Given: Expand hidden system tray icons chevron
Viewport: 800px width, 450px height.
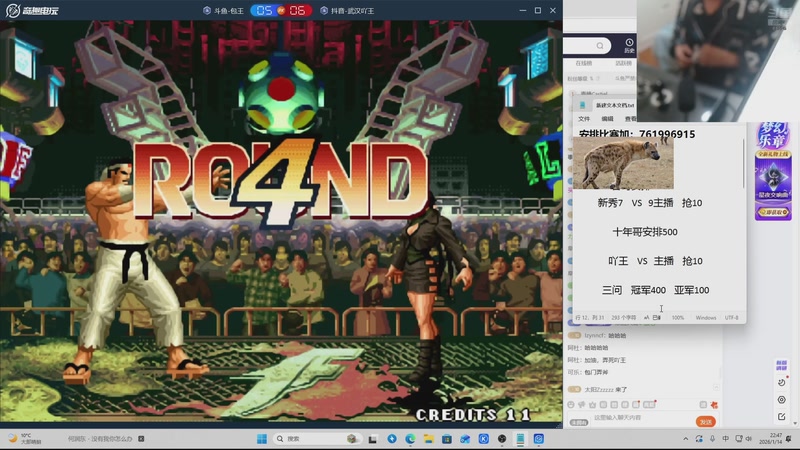Looking at the screenshot, I should pos(686,439).
